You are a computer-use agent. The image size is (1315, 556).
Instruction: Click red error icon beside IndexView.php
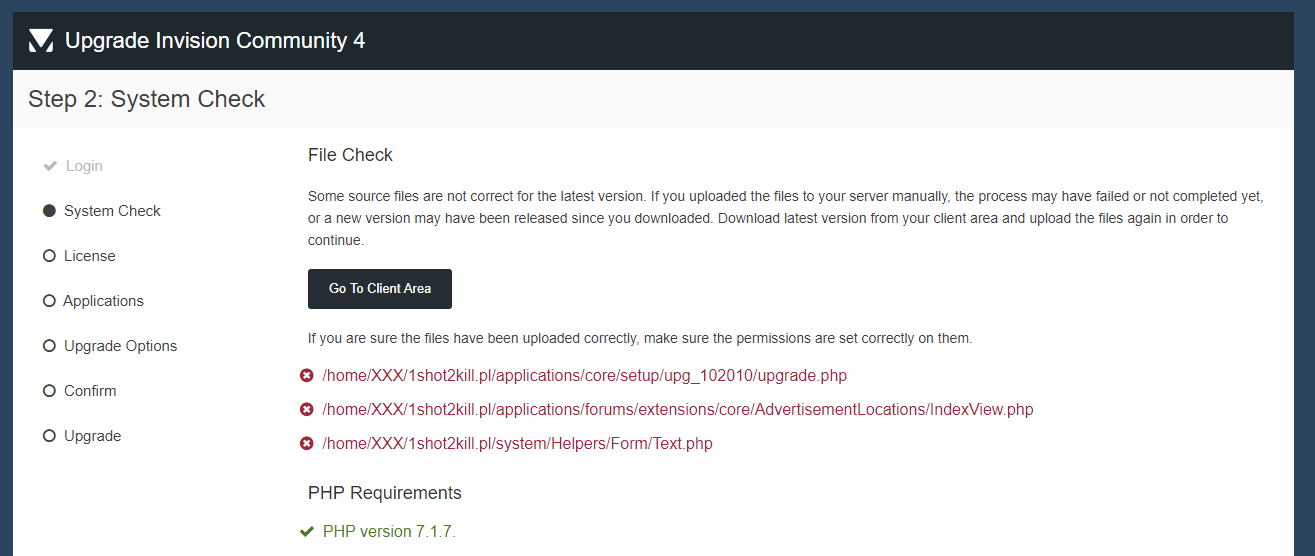tap(307, 410)
